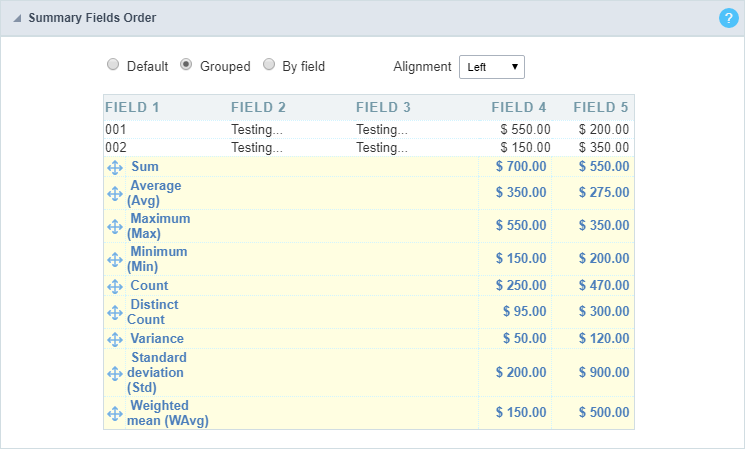Click the blue help question mark icon
This screenshot has height=449, width=745.
coord(727,18)
